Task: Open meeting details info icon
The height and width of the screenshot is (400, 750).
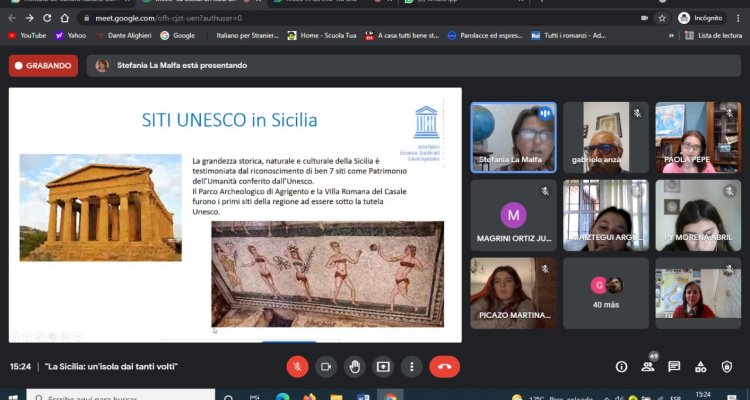Action: [621, 367]
